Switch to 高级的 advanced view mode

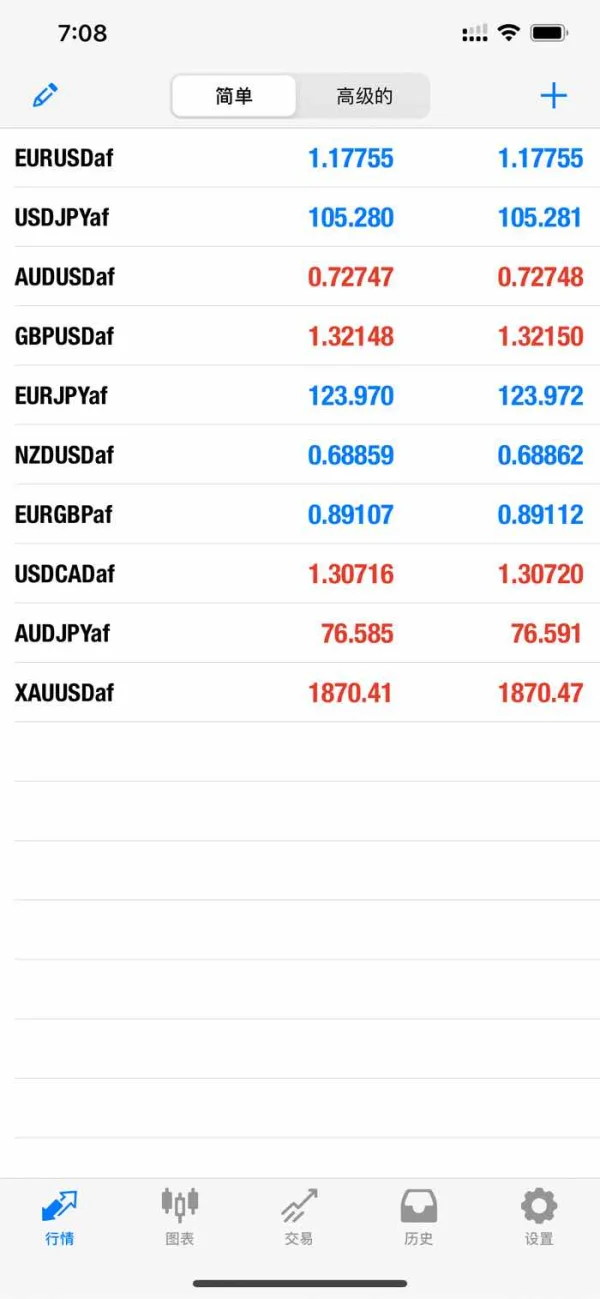pos(364,97)
